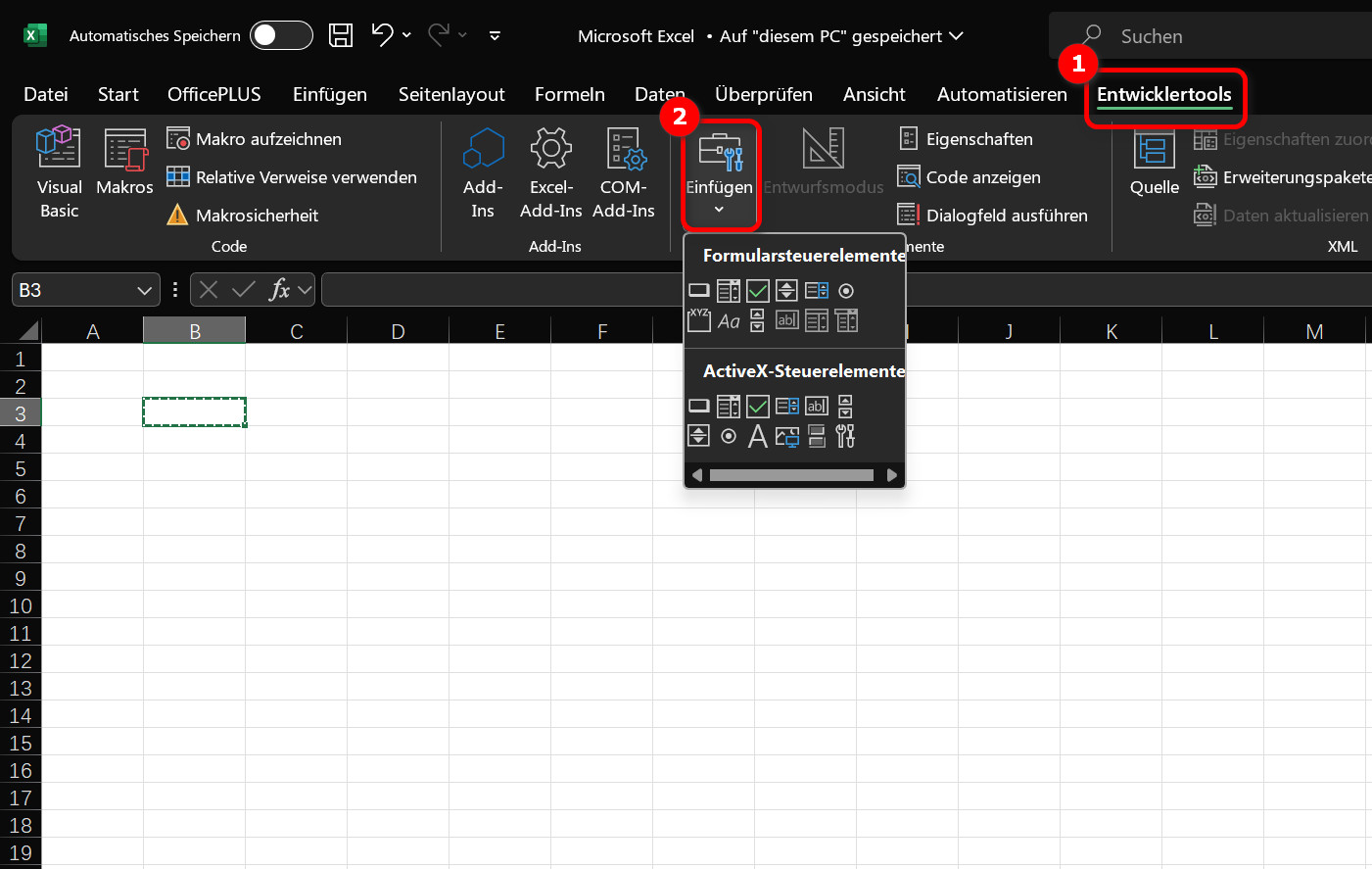Open the Add-Ins gallery
1372x869 pixels.
[x=483, y=172]
